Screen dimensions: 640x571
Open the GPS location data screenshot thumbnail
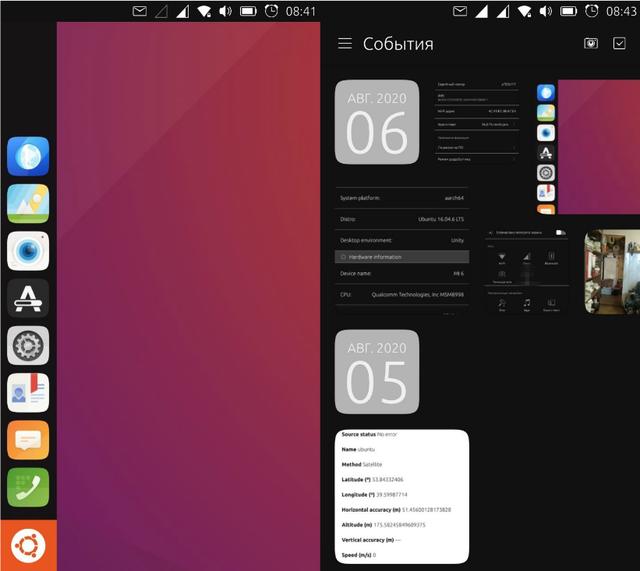point(402,496)
